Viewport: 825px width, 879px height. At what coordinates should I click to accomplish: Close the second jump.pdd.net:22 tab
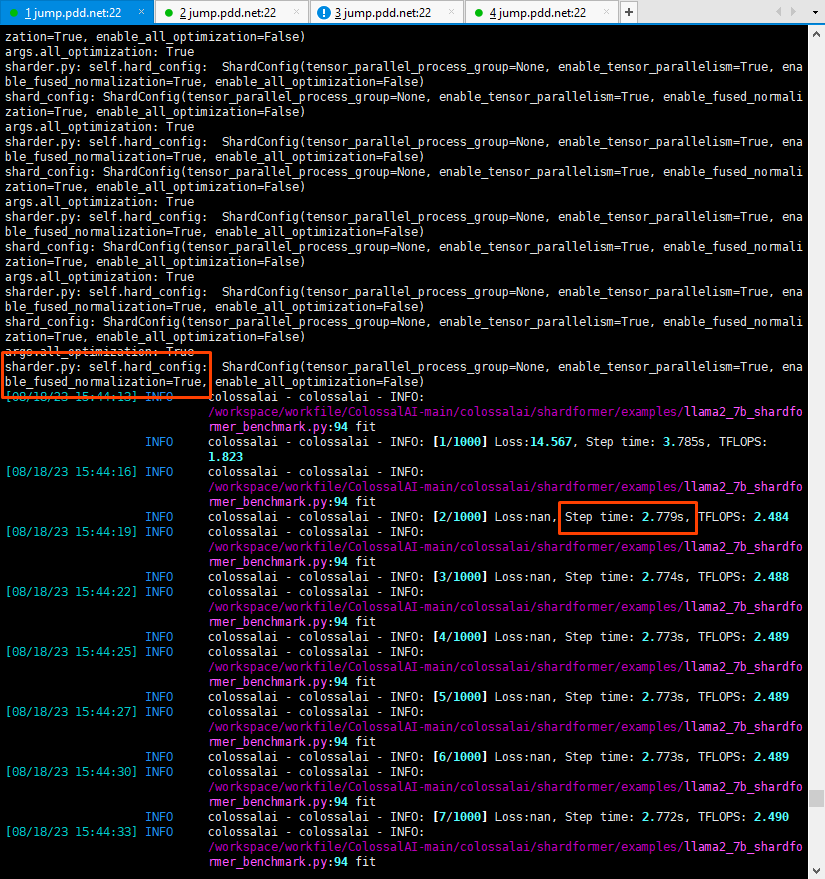(x=296, y=12)
